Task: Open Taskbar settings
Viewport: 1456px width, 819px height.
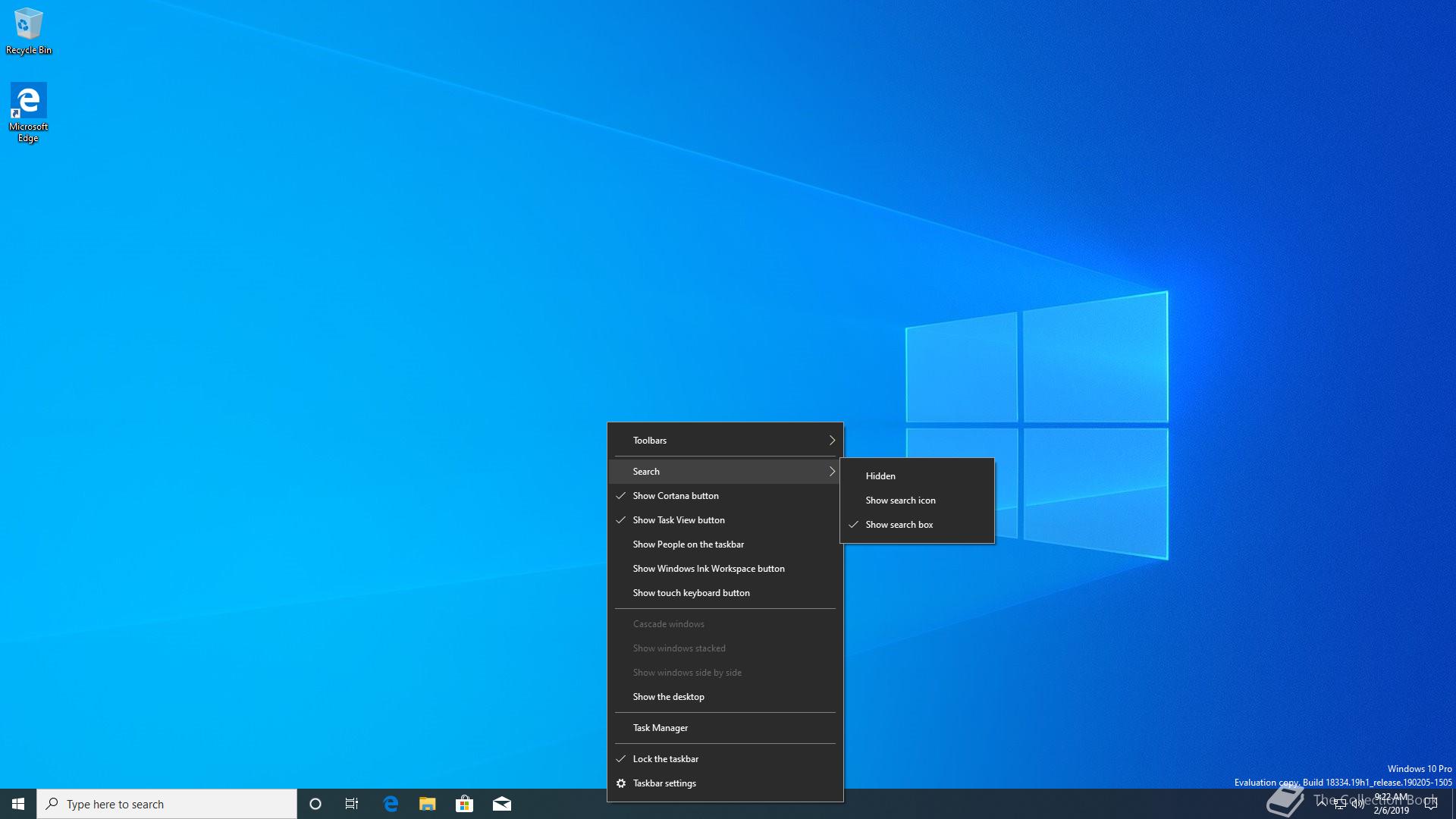Action: [x=664, y=783]
